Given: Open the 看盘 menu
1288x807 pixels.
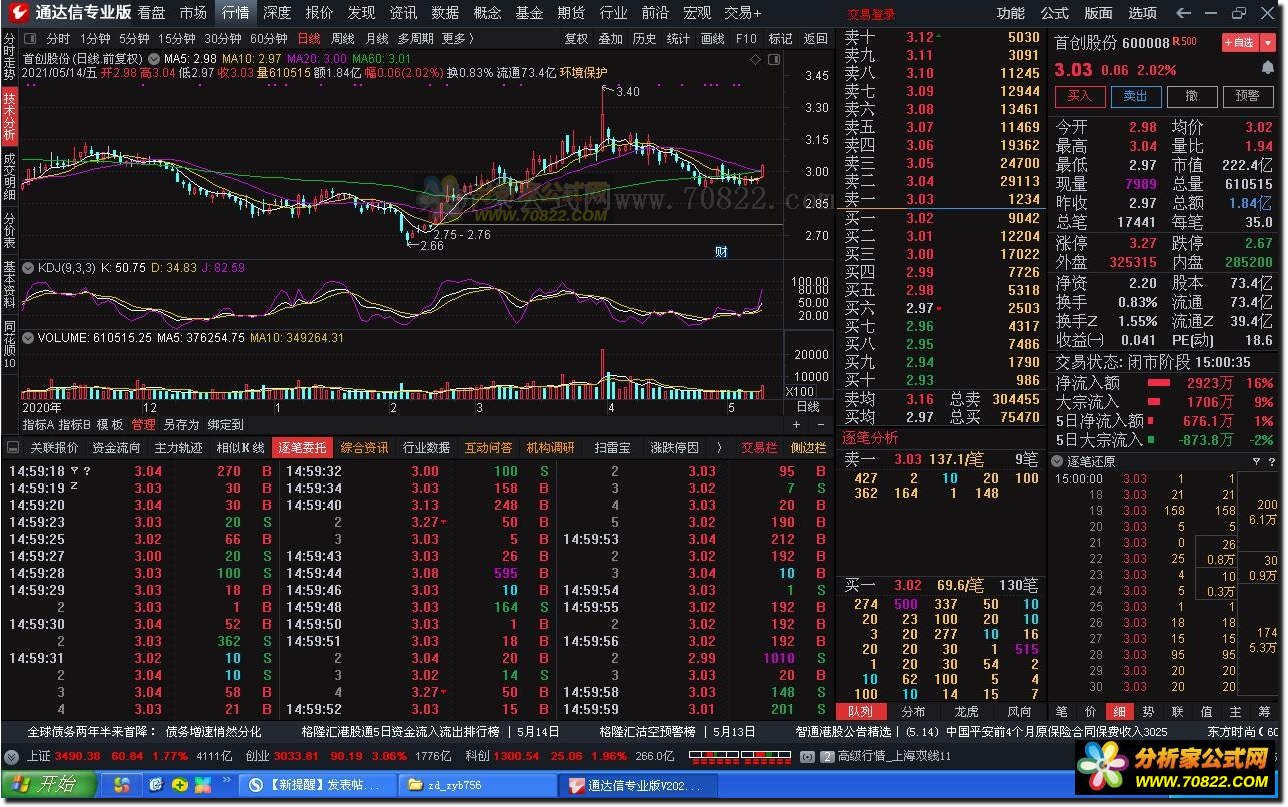Looking at the screenshot, I should pyautogui.click(x=152, y=13).
